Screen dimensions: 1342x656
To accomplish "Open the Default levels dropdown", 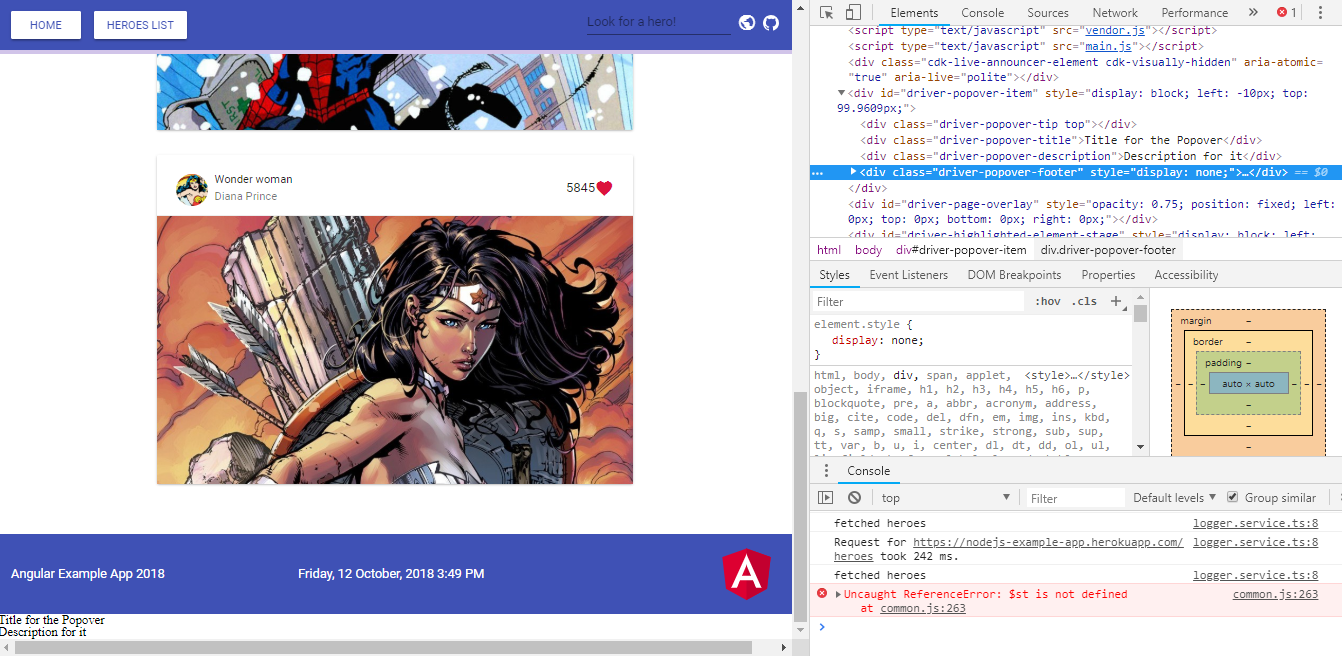I will pyautogui.click(x=1173, y=497).
